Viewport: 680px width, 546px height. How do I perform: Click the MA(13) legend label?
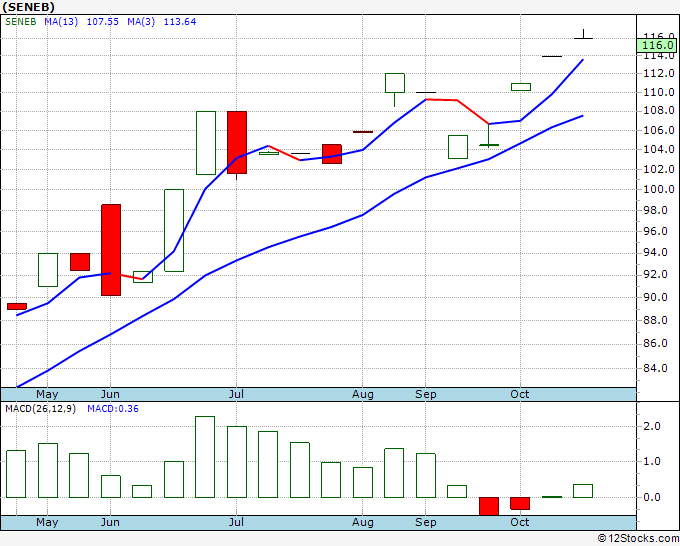click(x=61, y=22)
